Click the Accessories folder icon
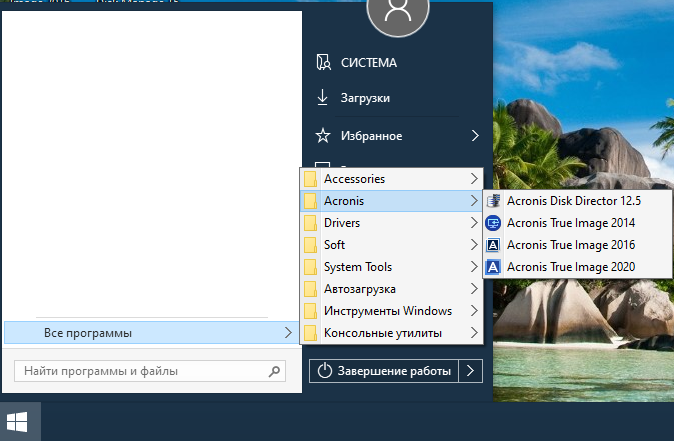The width and height of the screenshot is (674, 441). click(x=310, y=179)
